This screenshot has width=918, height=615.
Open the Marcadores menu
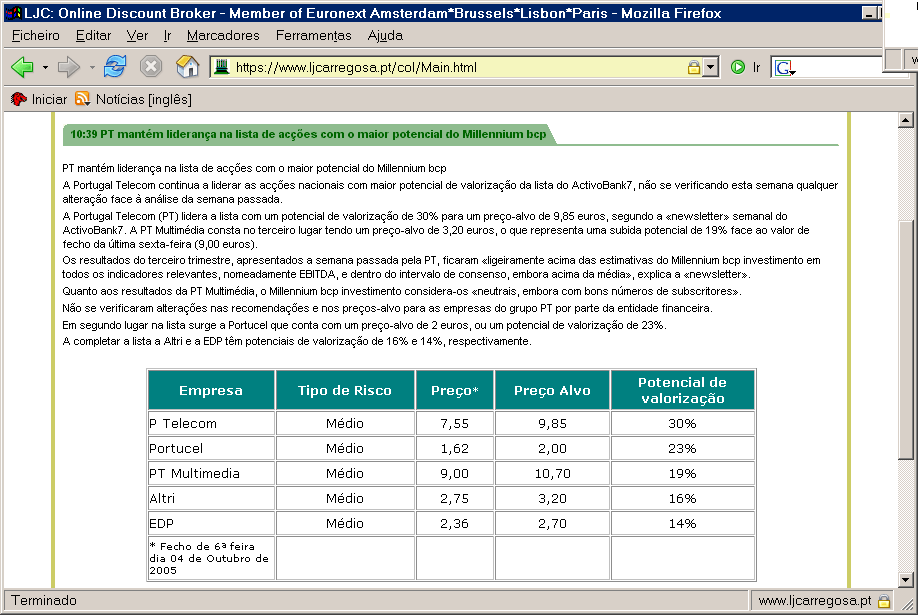click(x=223, y=35)
